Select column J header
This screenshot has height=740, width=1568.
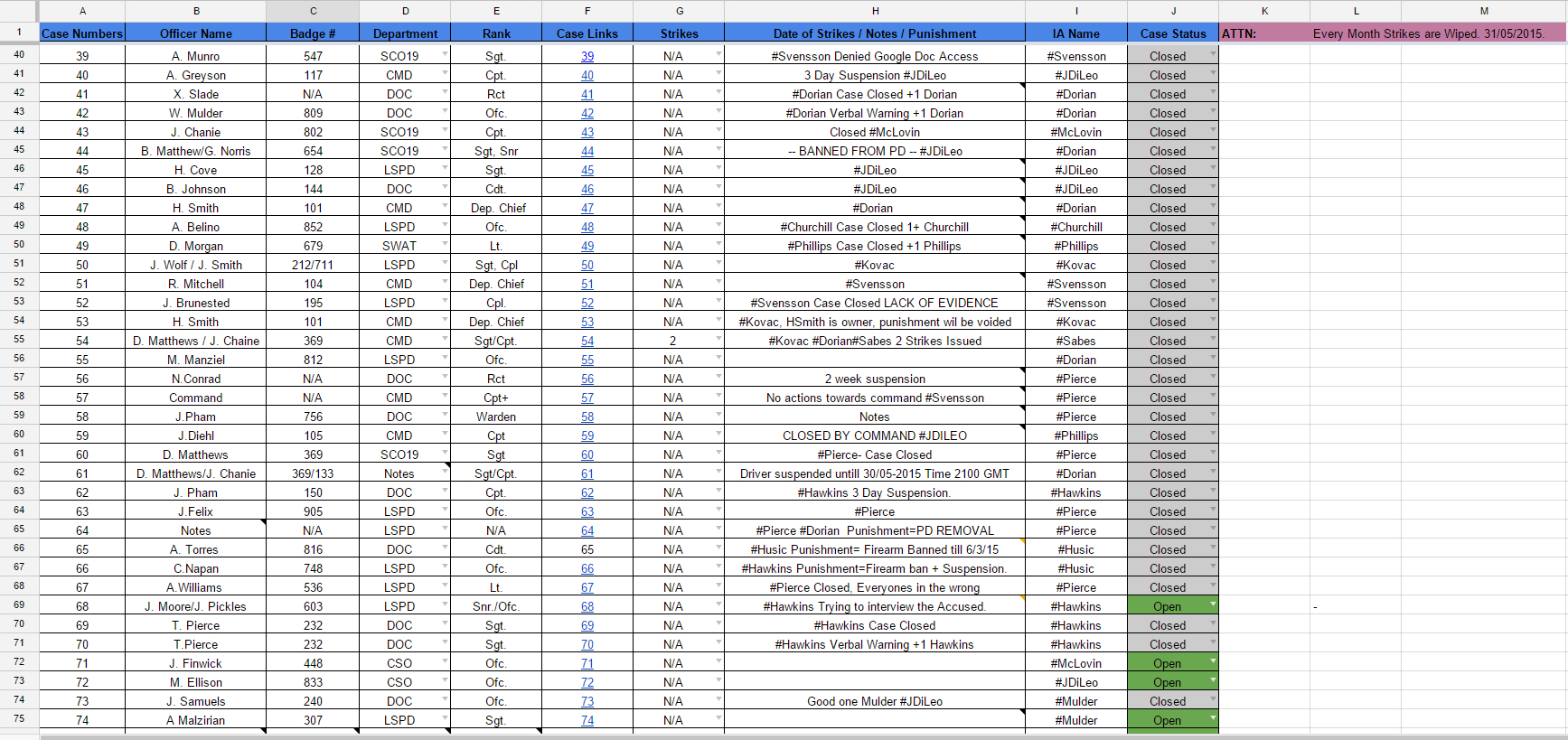click(1173, 11)
